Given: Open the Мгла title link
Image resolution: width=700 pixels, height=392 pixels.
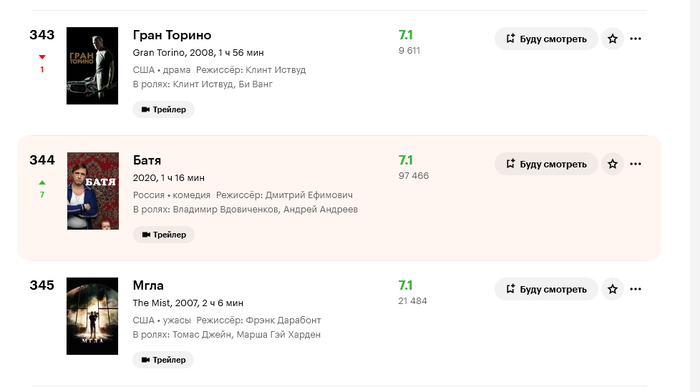Looking at the screenshot, I should tap(148, 285).
